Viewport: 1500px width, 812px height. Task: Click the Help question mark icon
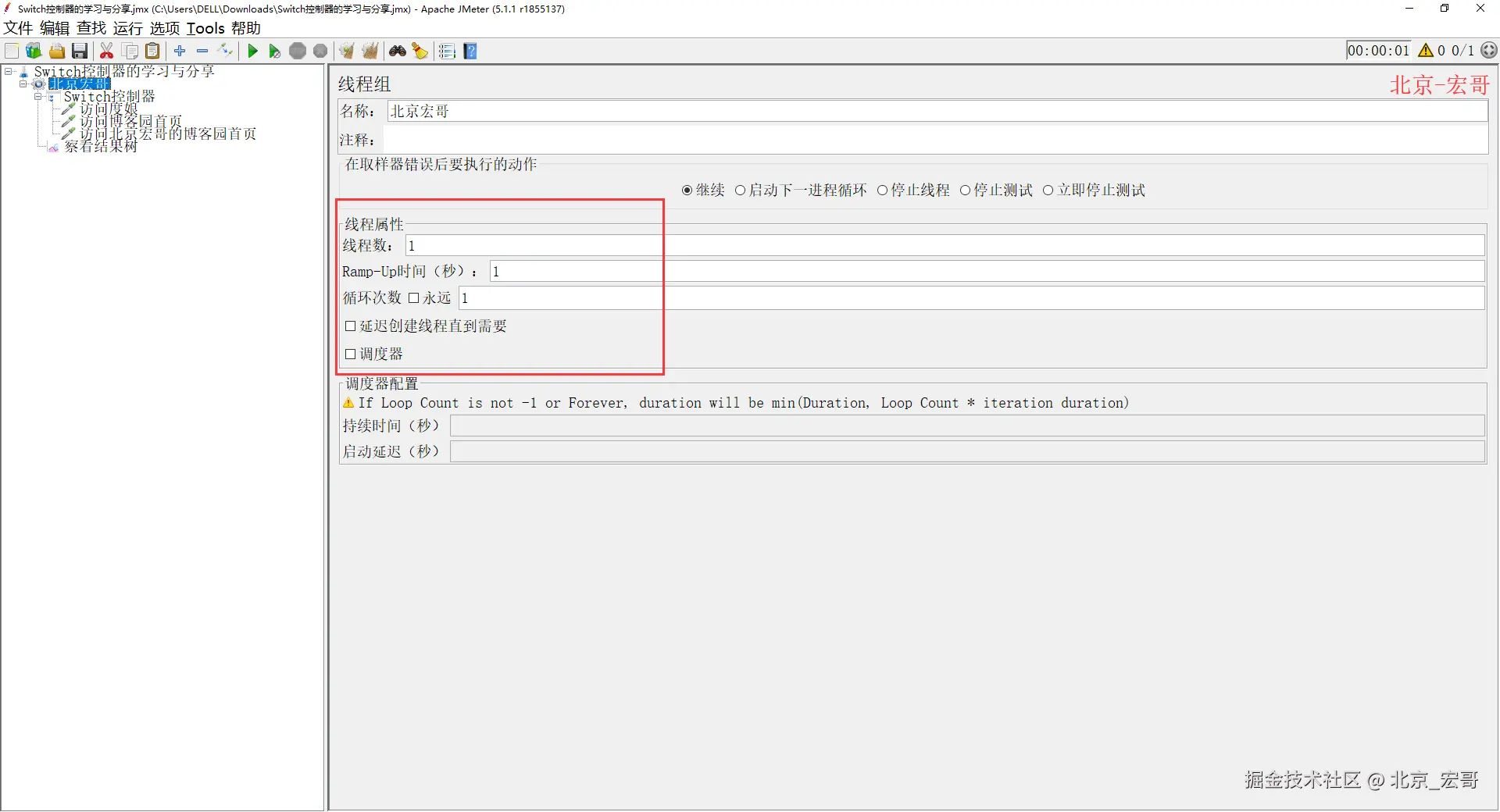(470, 51)
